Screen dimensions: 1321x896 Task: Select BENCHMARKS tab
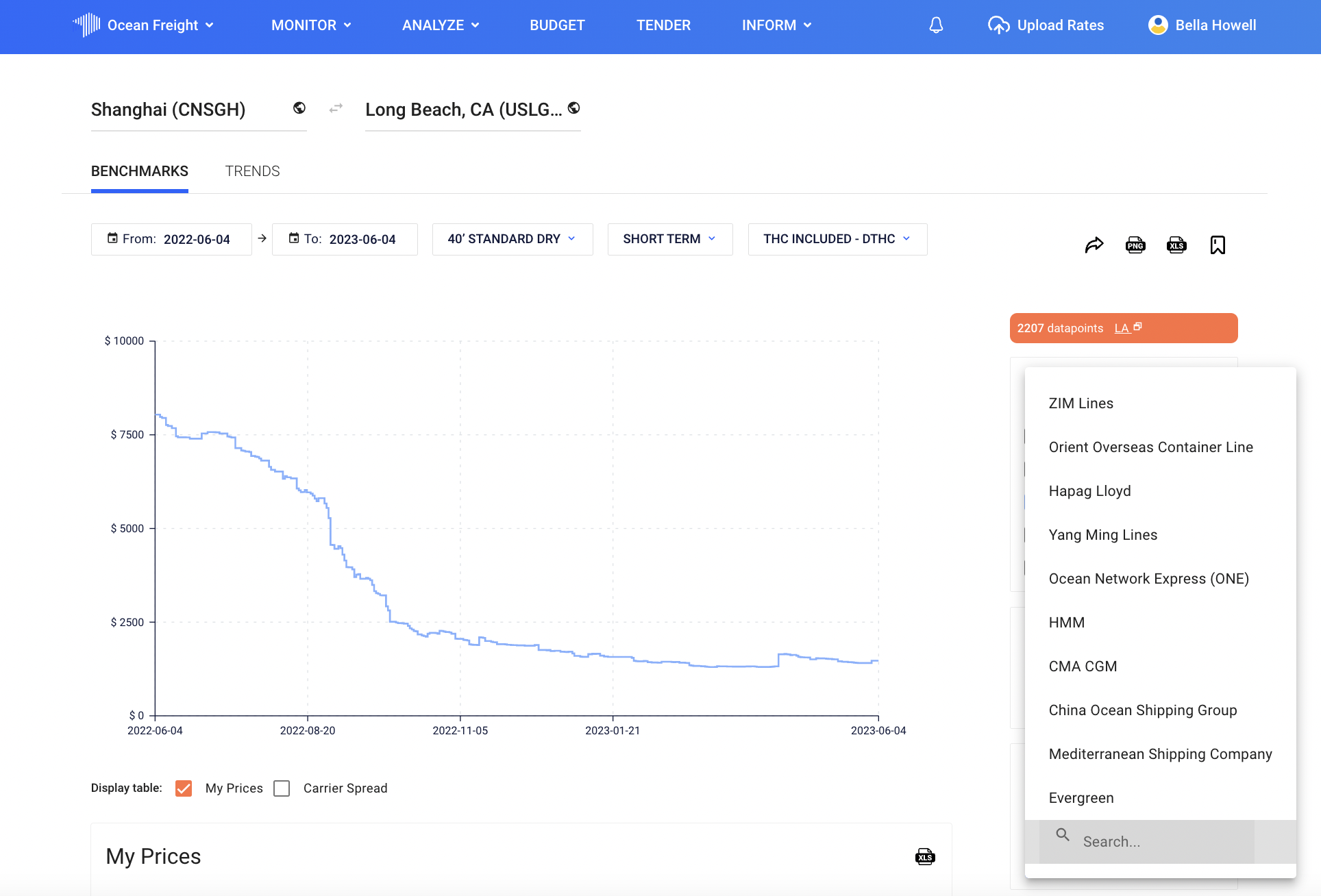click(140, 171)
